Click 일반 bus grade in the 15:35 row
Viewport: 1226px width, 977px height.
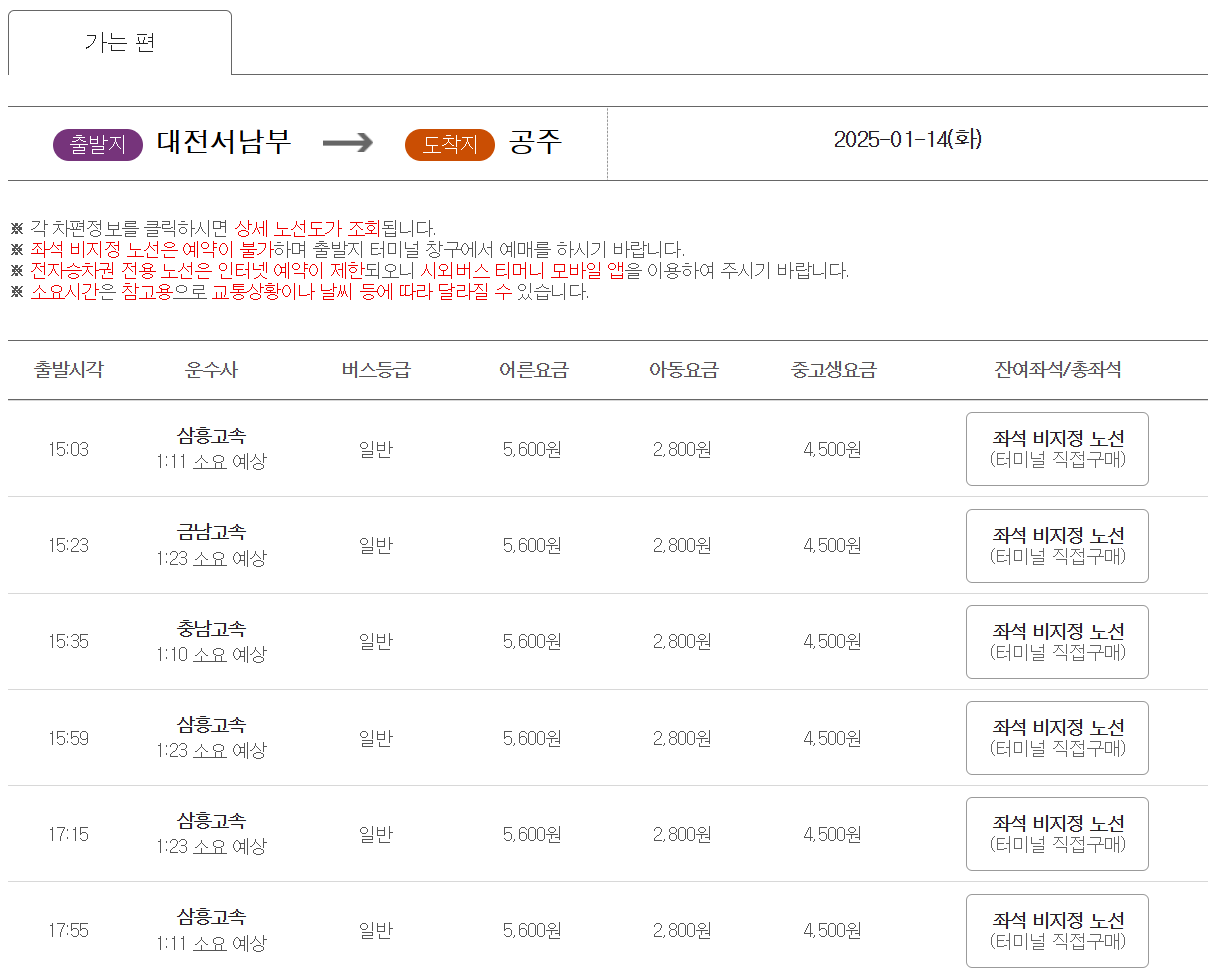[376, 641]
